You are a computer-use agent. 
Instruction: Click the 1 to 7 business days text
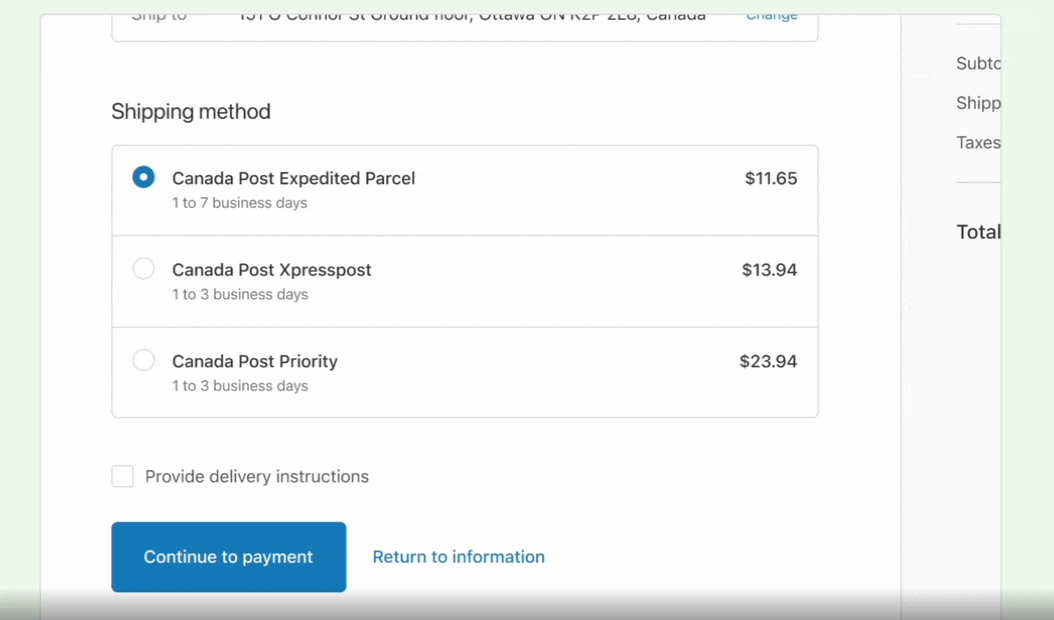[240, 202]
